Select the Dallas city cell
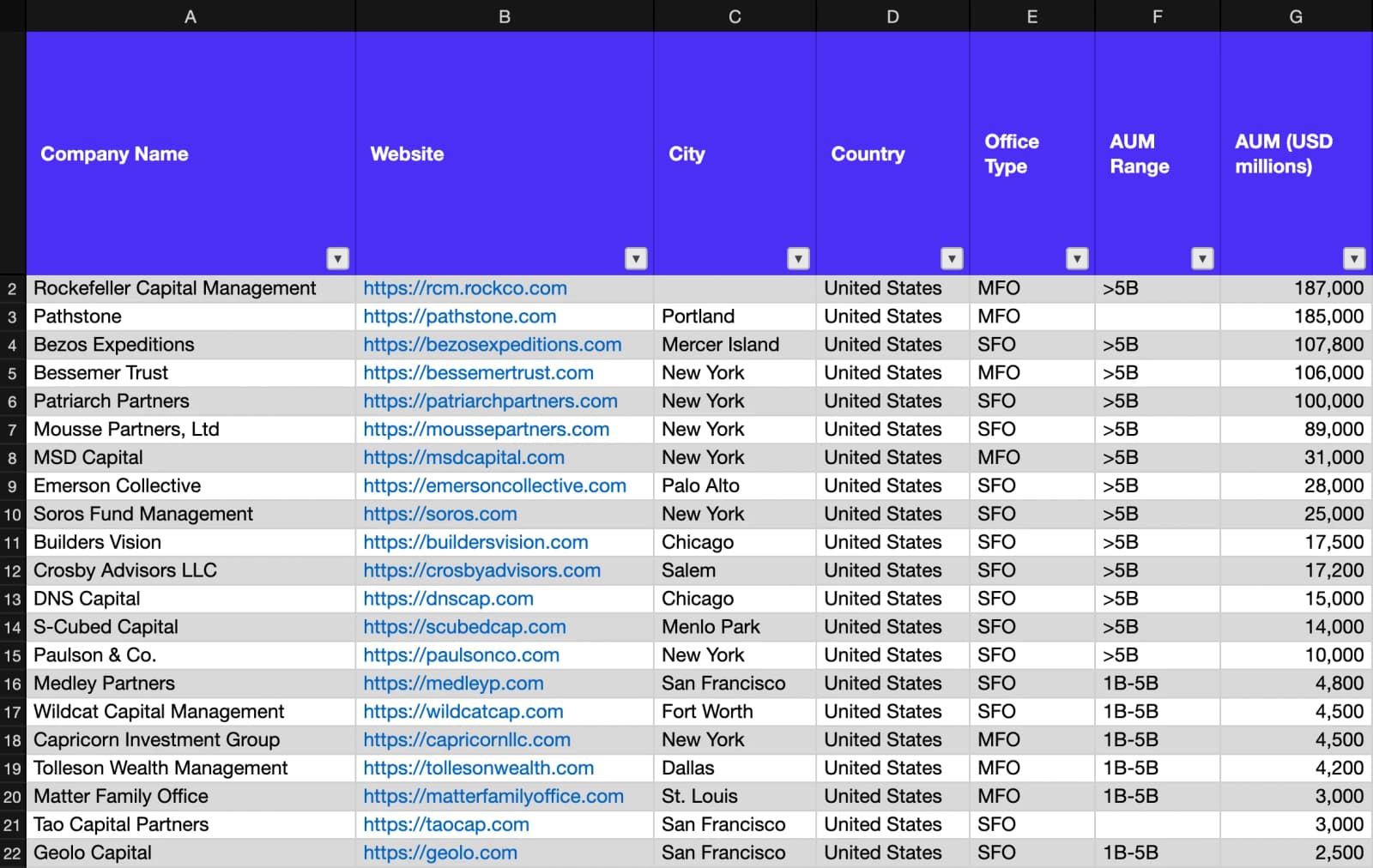The width and height of the screenshot is (1373, 868). 735,769
